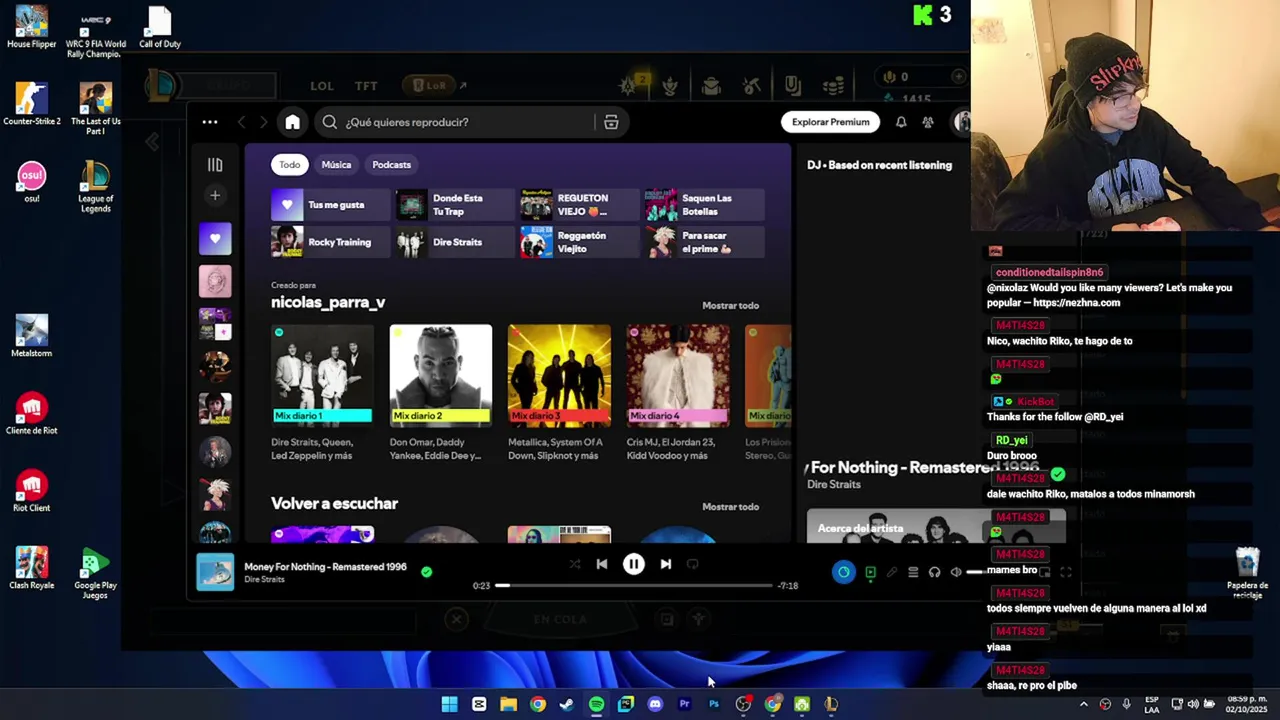
Task: Open Clash Royale desktop shortcut
Action: click(32, 567)
